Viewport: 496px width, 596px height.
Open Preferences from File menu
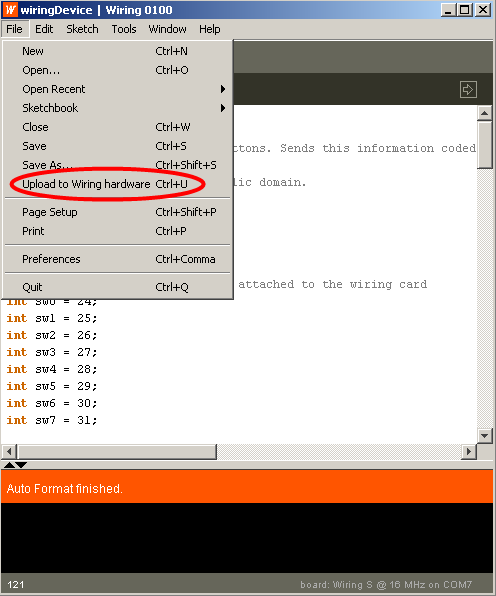(x=118, y=259)
